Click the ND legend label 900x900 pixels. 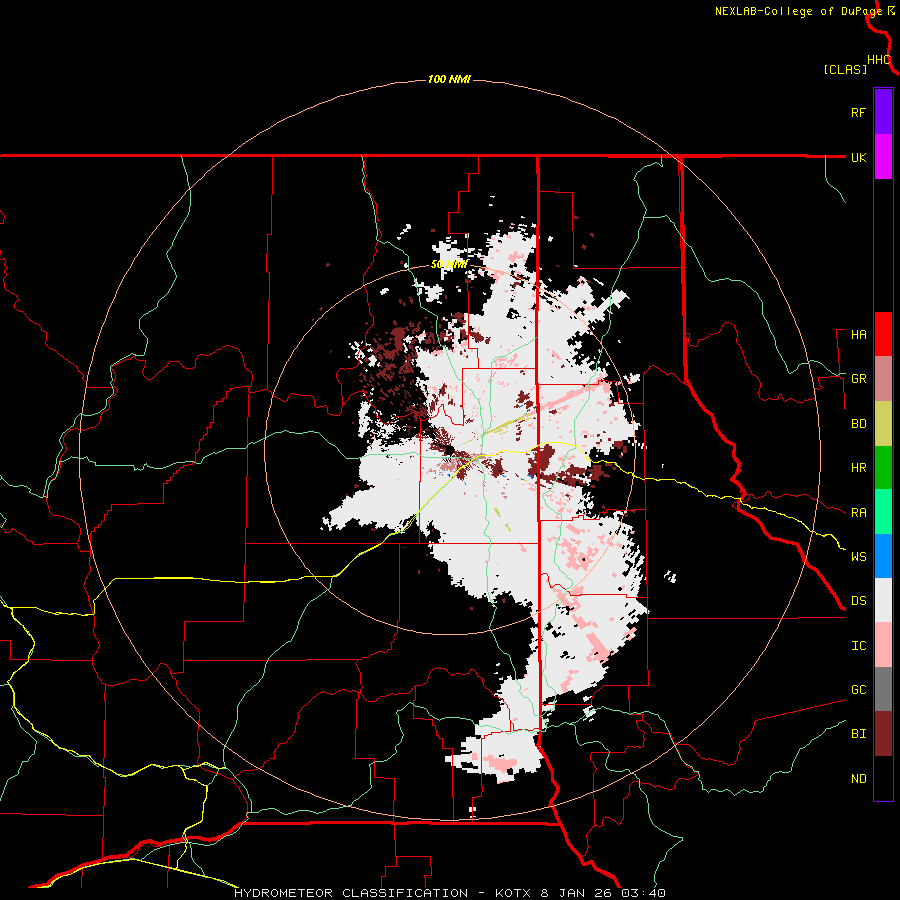point(858,779)
